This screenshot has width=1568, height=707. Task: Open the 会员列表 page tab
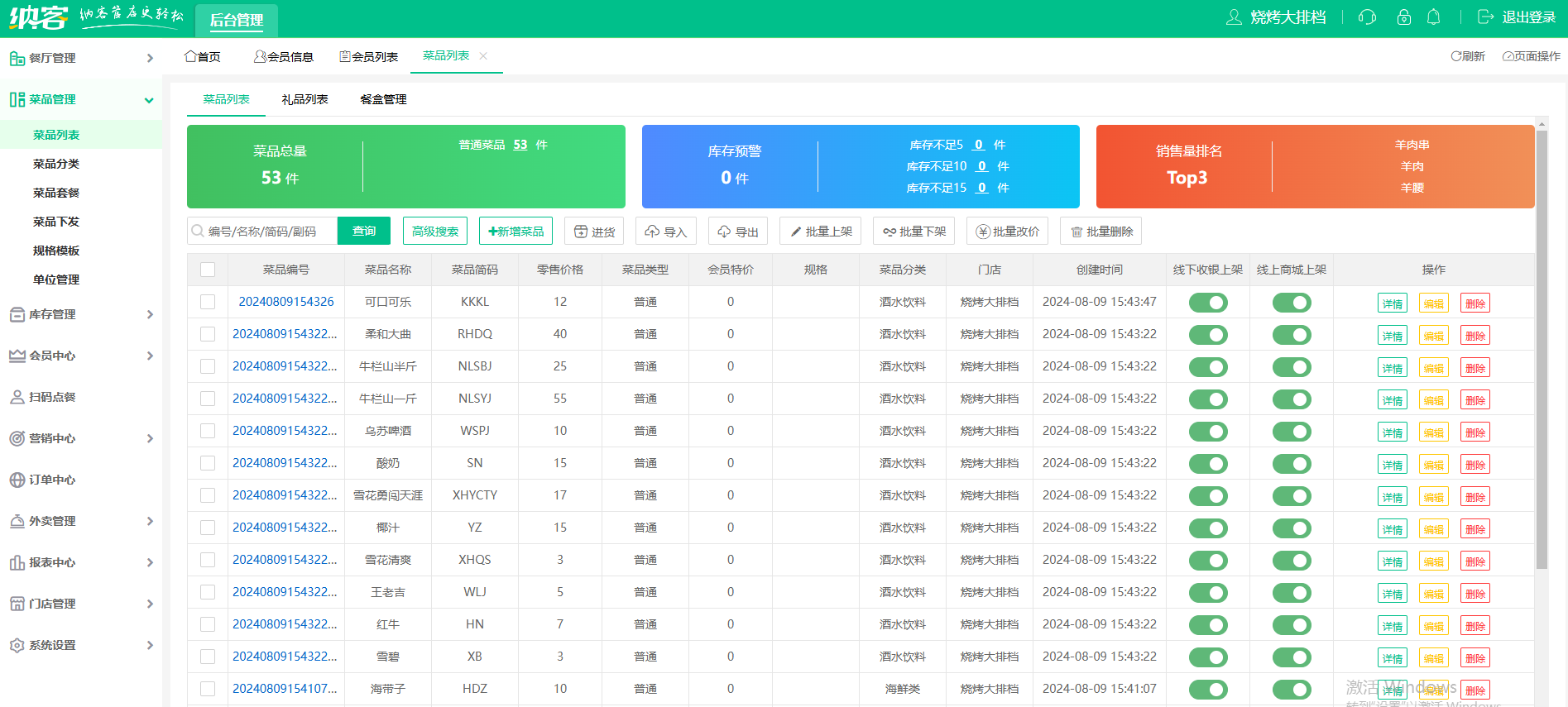(x=369, y=56)
